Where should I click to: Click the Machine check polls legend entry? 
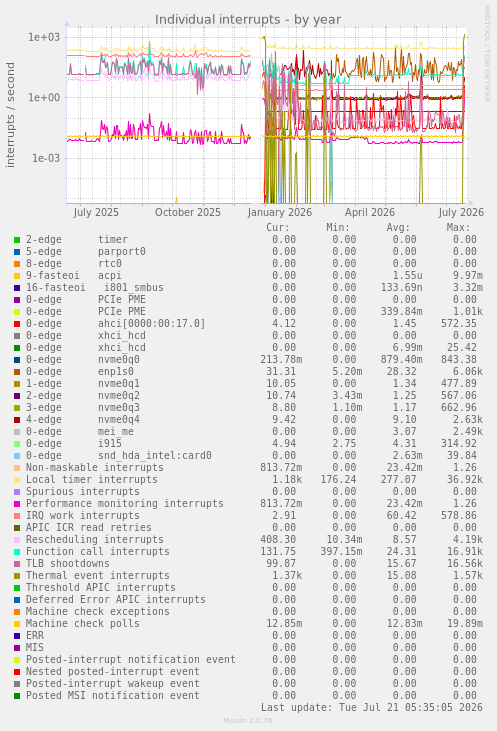[x=83, y=623]
